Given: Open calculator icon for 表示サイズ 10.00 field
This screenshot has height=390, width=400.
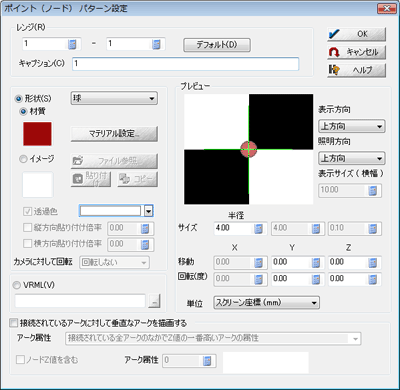Looking at the screenshot, I should (x=373, y=190).
